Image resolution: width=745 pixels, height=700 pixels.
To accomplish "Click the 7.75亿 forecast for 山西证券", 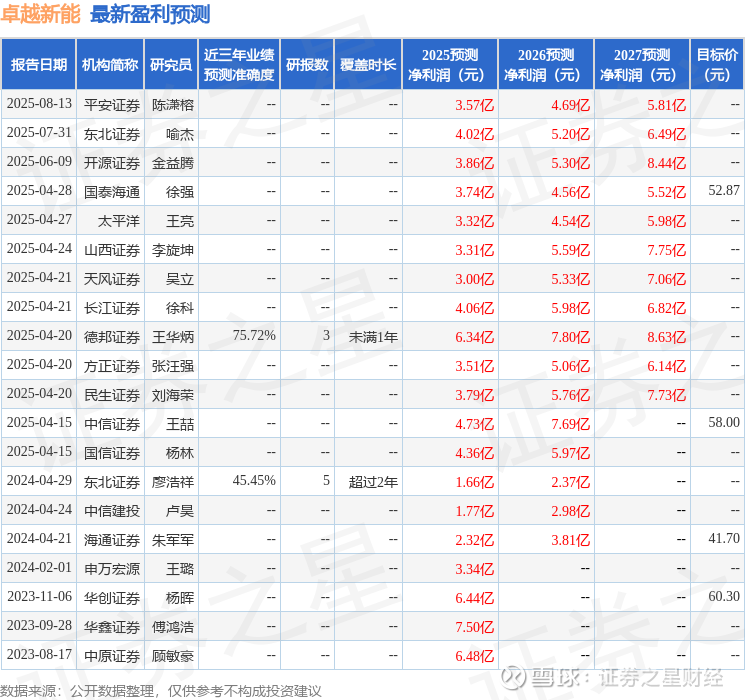I will pyautogui.click(x=666, y=250).
